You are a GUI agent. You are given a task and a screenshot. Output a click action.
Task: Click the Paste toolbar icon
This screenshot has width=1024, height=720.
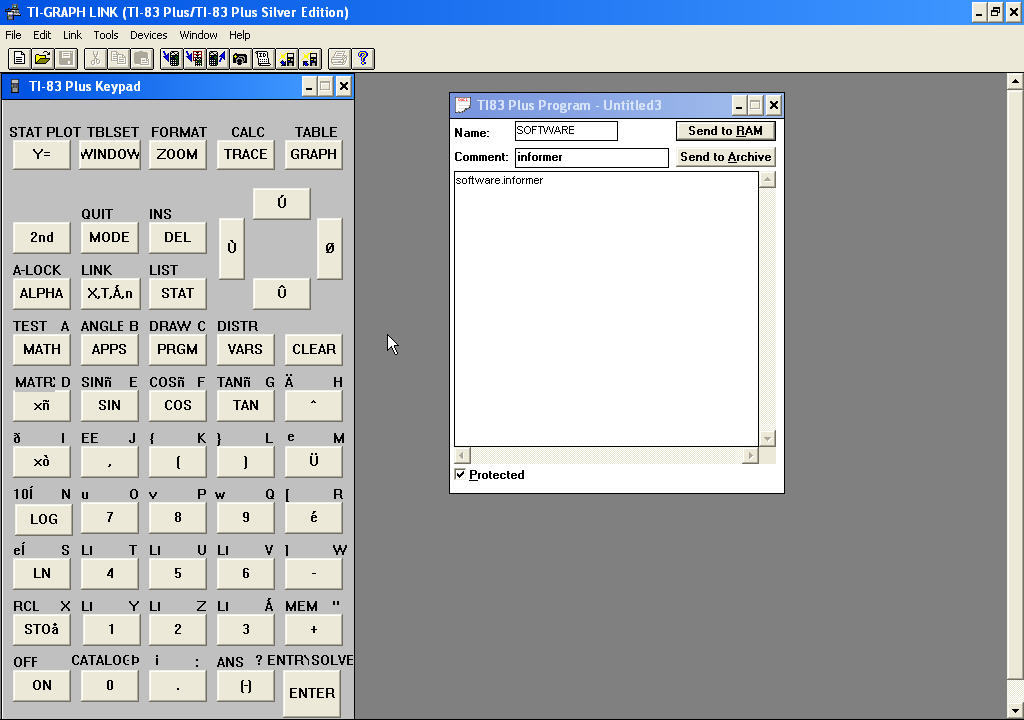tap(142, 59)
